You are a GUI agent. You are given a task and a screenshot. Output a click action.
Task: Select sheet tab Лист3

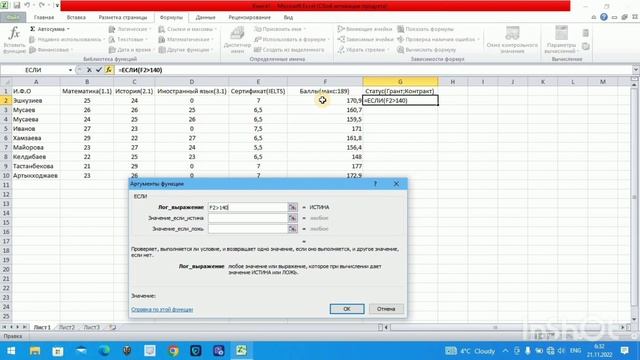[92, 327]
